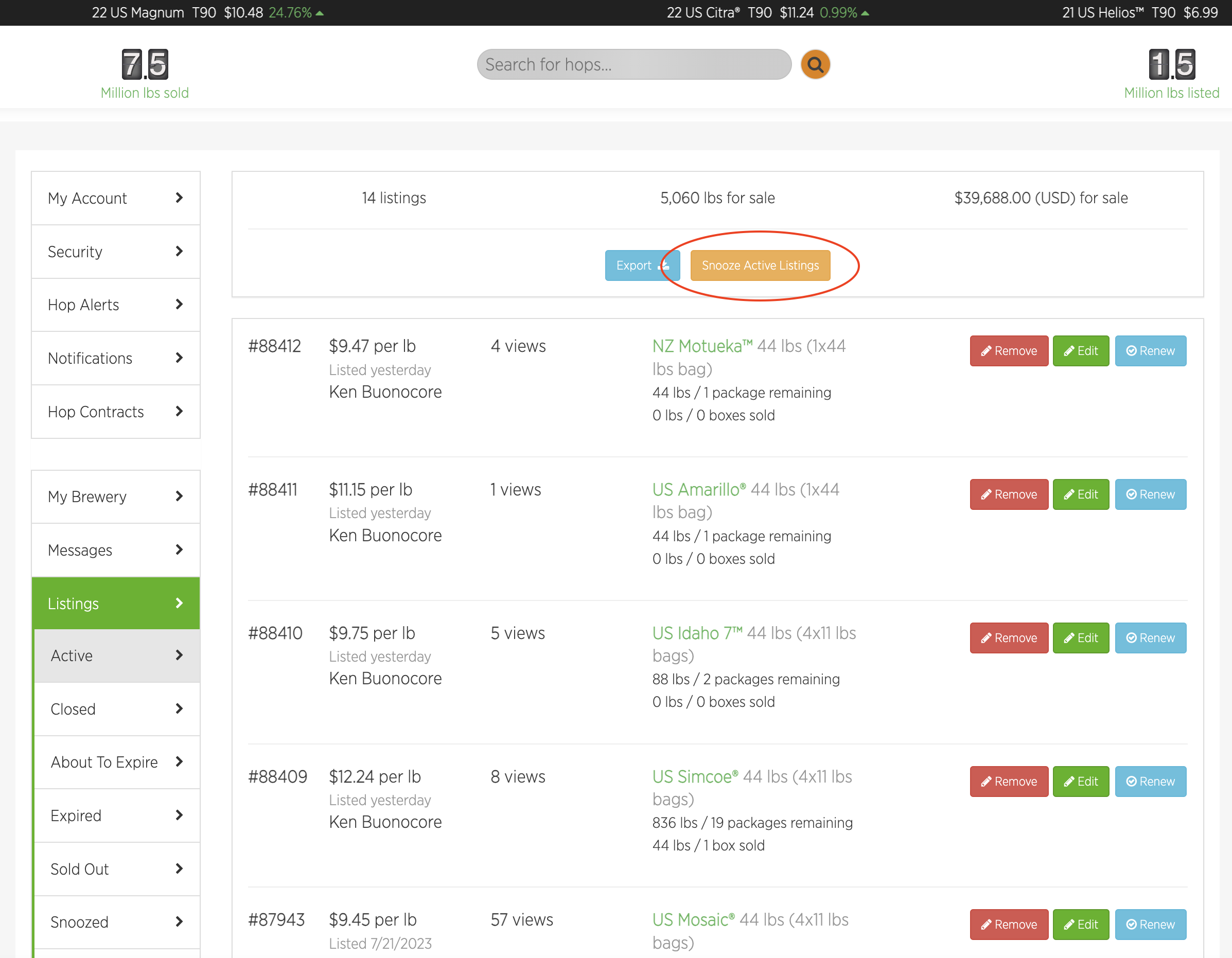Remove listing #87943 US Mosaic
Image resolution: width=1232 pixels, height=958 pixels.
click(1009, 925)
